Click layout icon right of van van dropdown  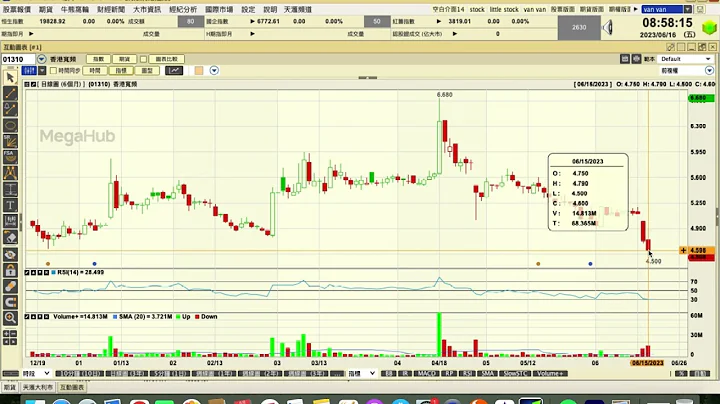point(700,9)
